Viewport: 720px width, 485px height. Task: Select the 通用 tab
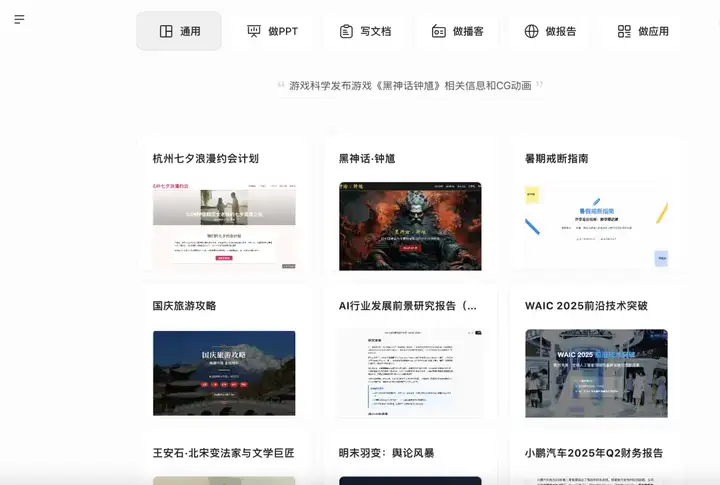pos(179,31)
